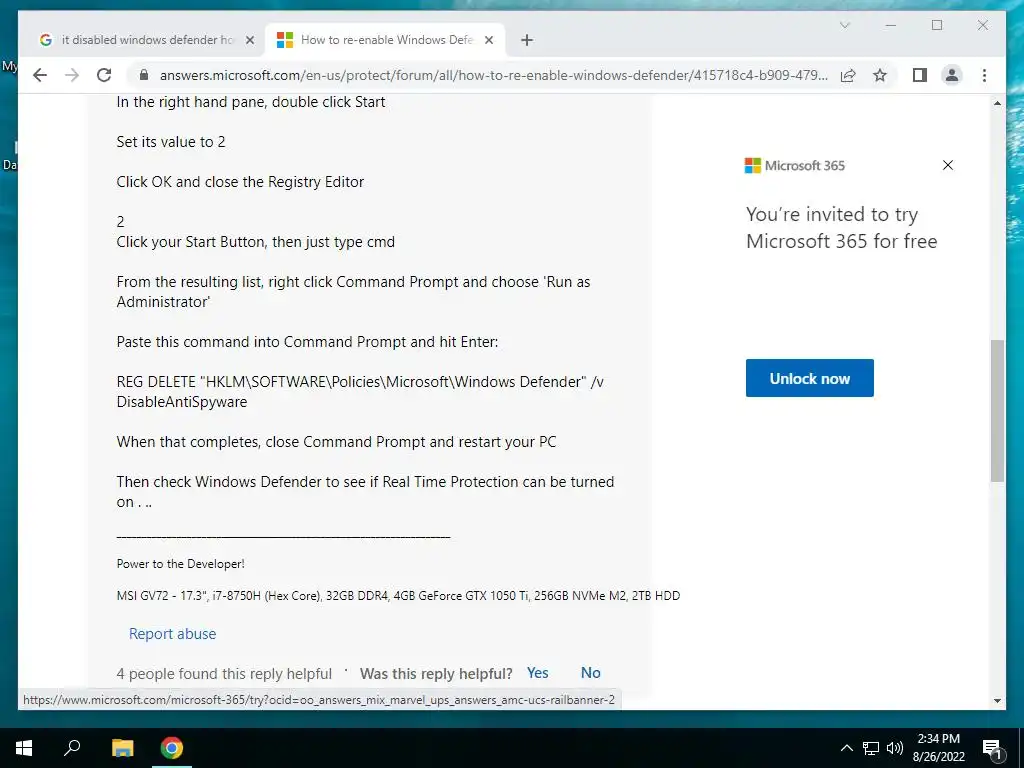Viewport: 1024px width, 768px height.
Task: Click the 'Unlock now' button
Action: pos(810,378)
